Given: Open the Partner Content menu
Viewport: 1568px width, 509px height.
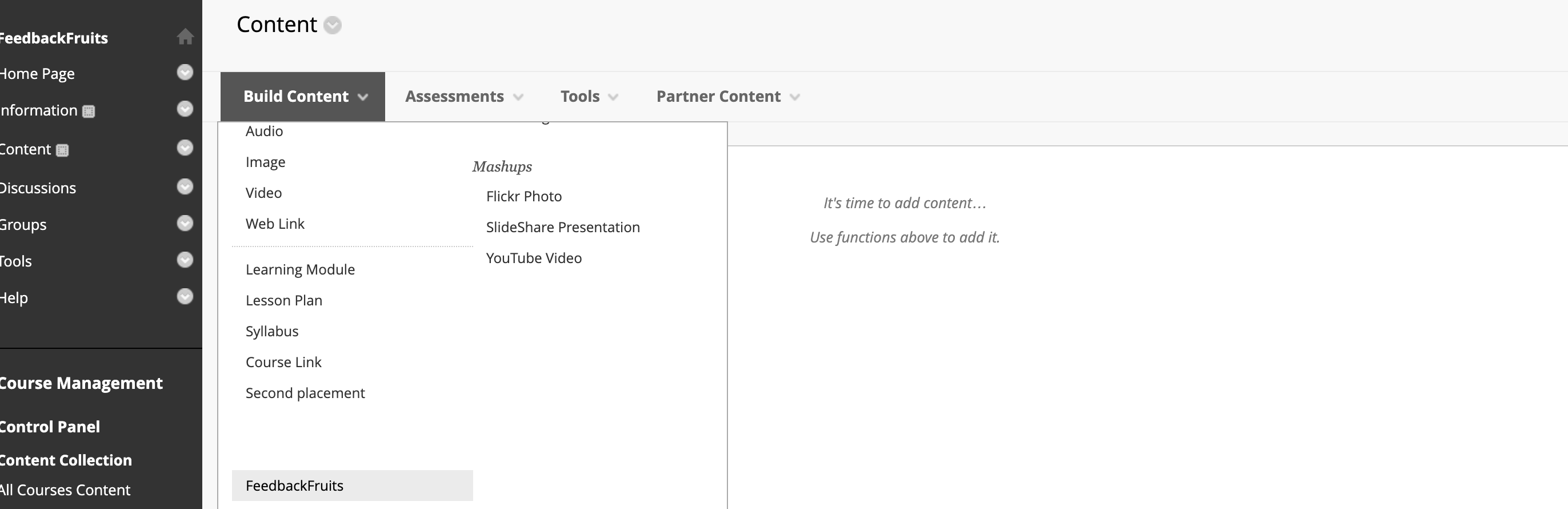Looking at the screenshot, I should pos(728,97).
